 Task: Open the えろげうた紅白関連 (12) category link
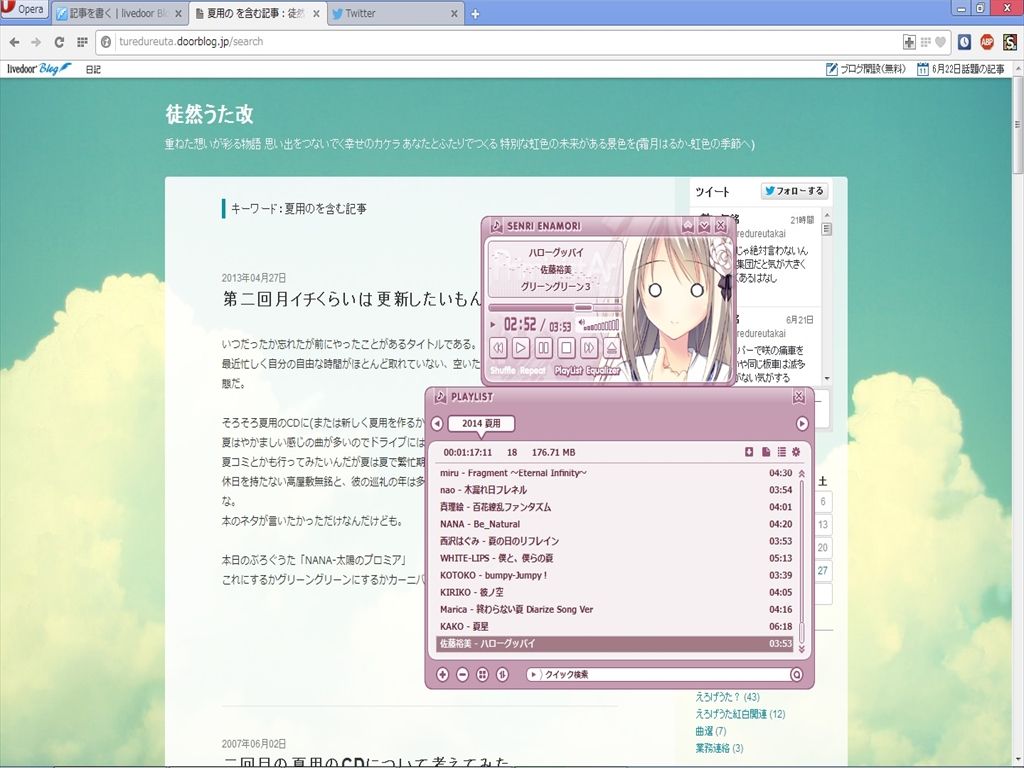(x=740, y=714)
